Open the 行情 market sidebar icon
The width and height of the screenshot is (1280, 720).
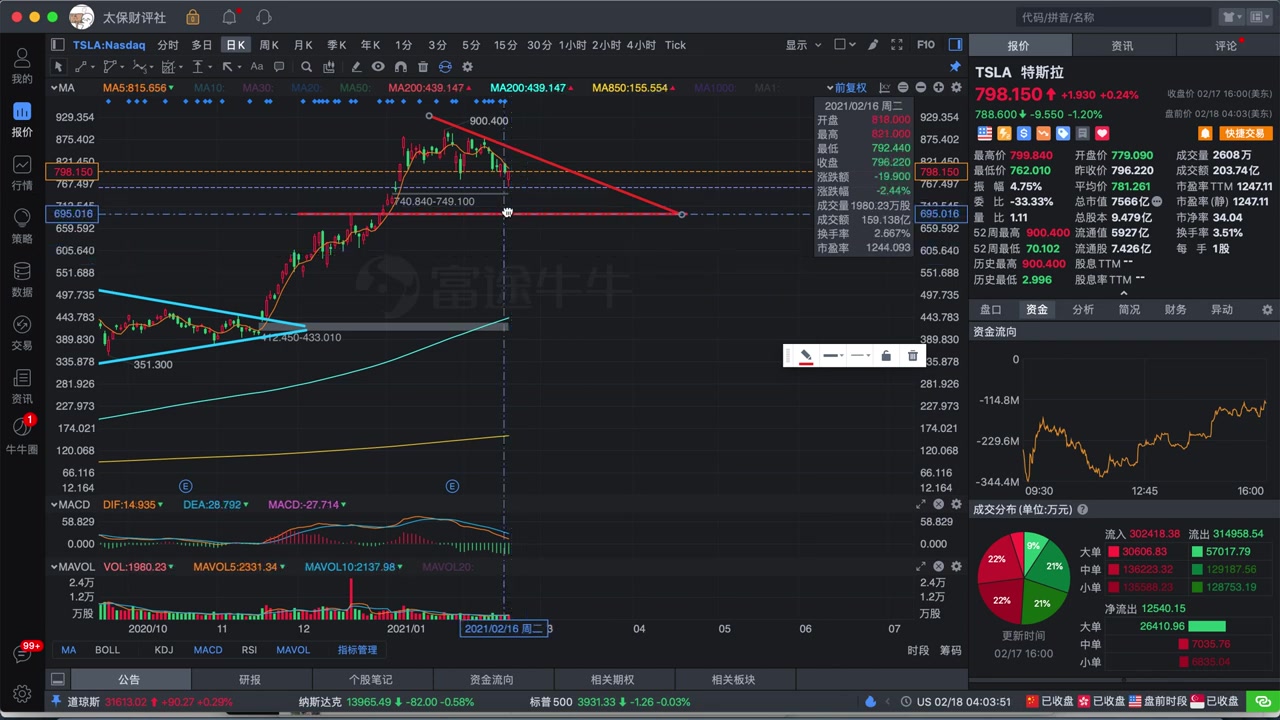[21, 172]
